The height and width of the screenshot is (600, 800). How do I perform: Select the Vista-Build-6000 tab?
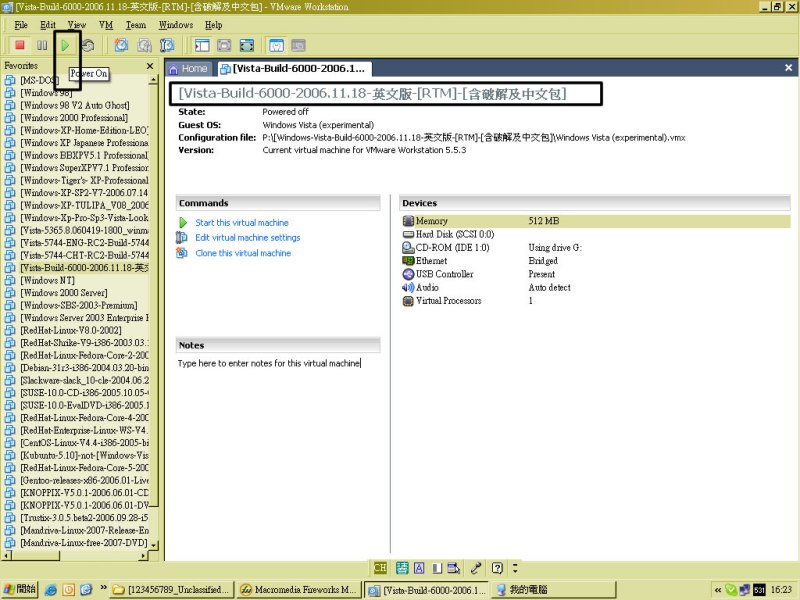[293, 68]
